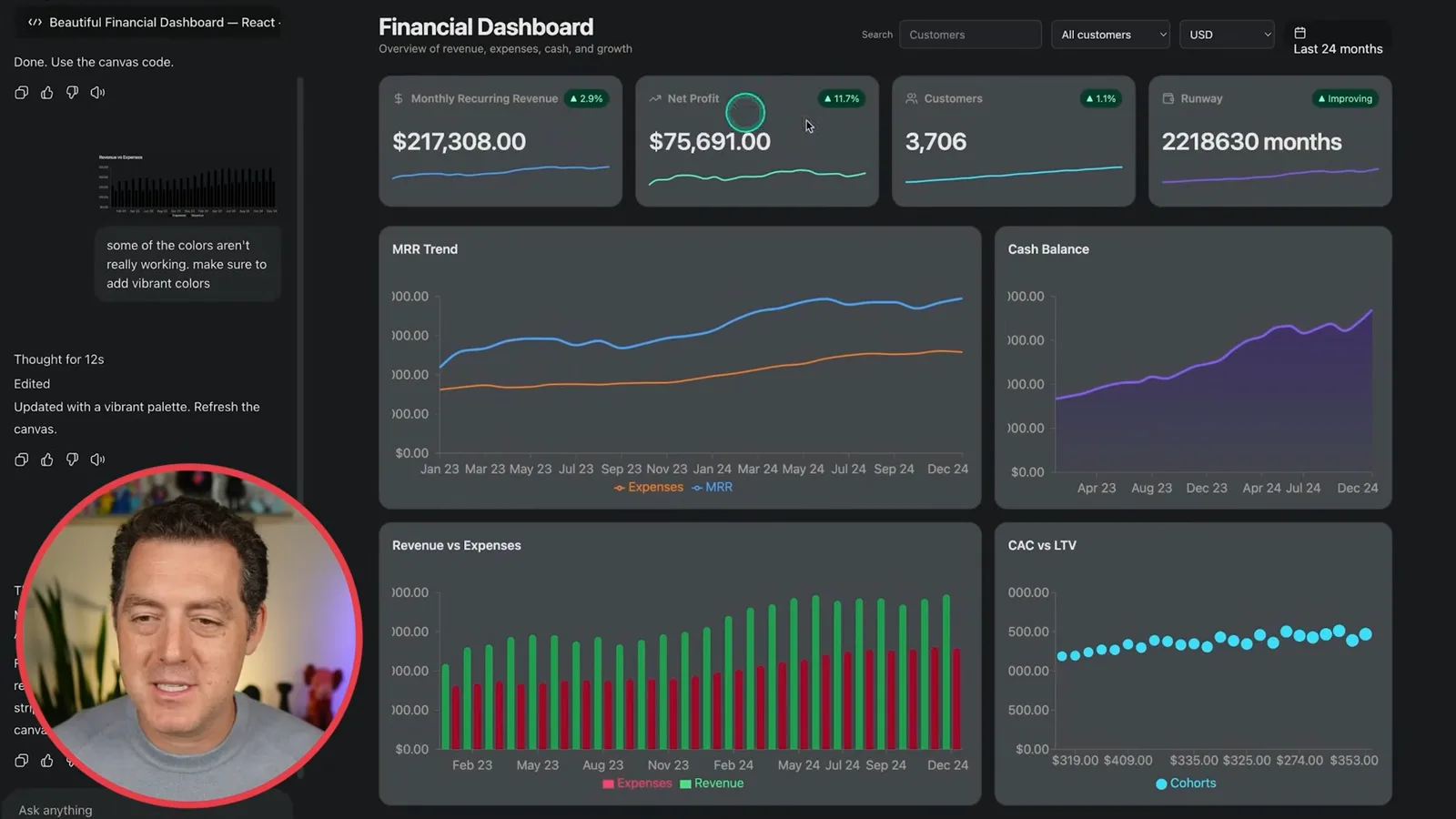1456x819 pixels.
Task: Expand the 'Thought for 12s' reasoning
Action: pos(59,359)
